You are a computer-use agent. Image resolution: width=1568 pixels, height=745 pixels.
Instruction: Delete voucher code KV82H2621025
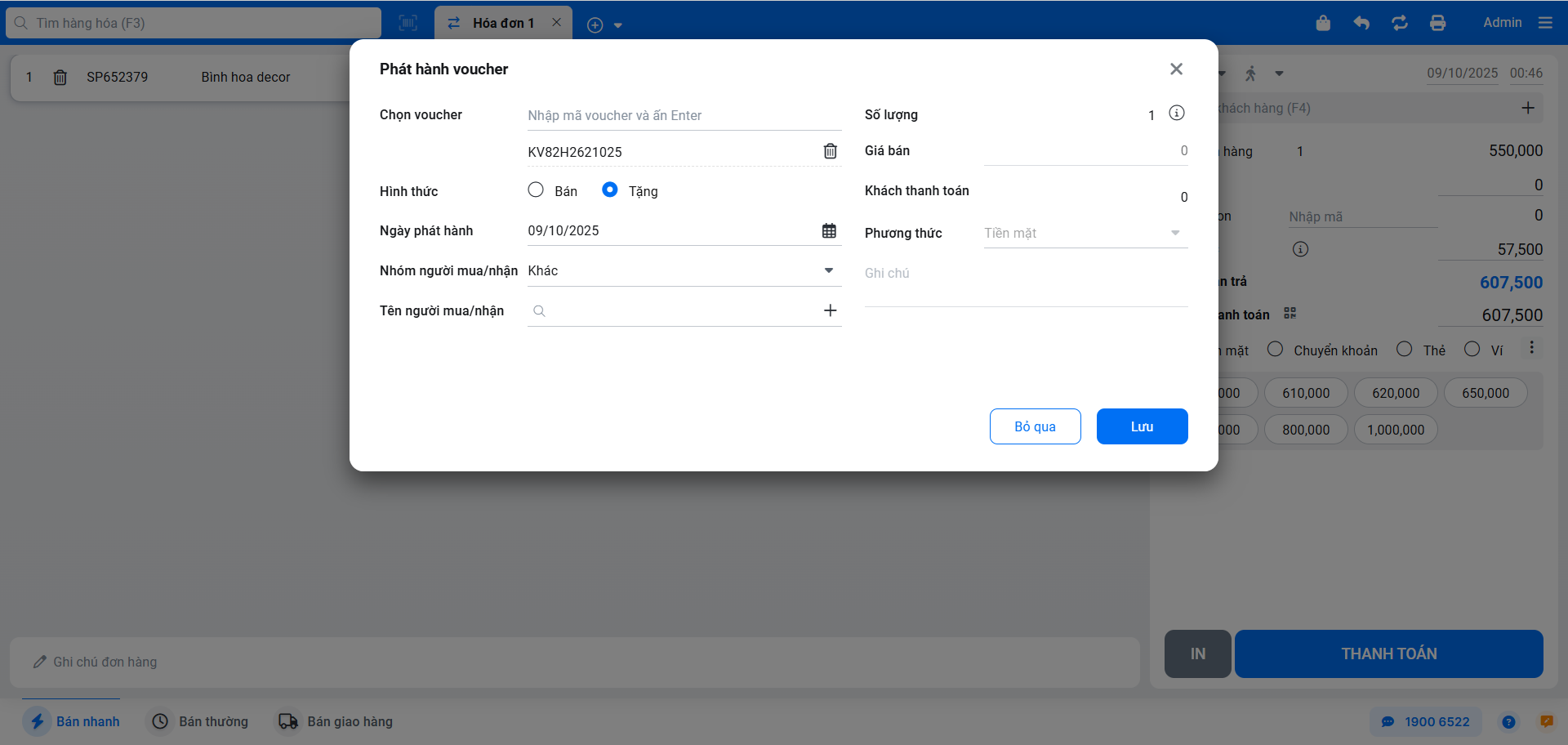[x=830, y=151]
